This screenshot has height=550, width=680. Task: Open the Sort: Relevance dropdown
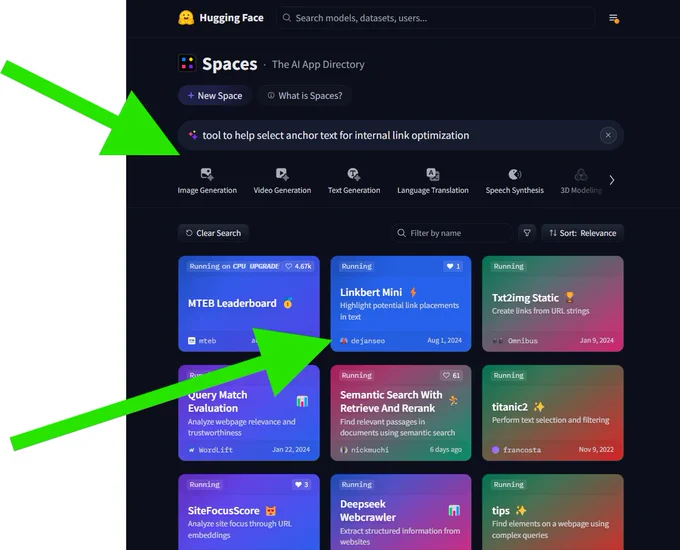(582, 233)
